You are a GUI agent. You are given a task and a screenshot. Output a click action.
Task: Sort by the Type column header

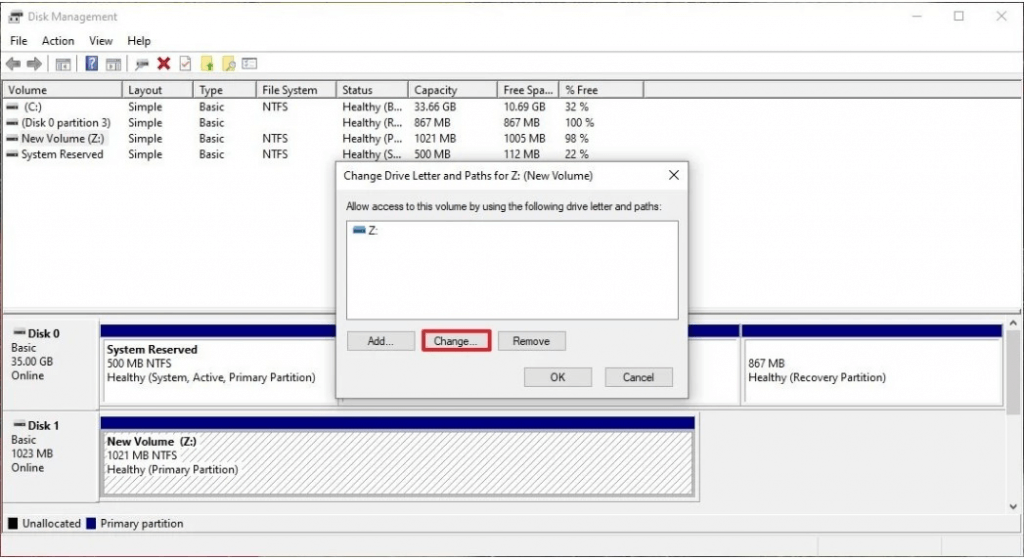pyautogui.click(x=225, y=90)
